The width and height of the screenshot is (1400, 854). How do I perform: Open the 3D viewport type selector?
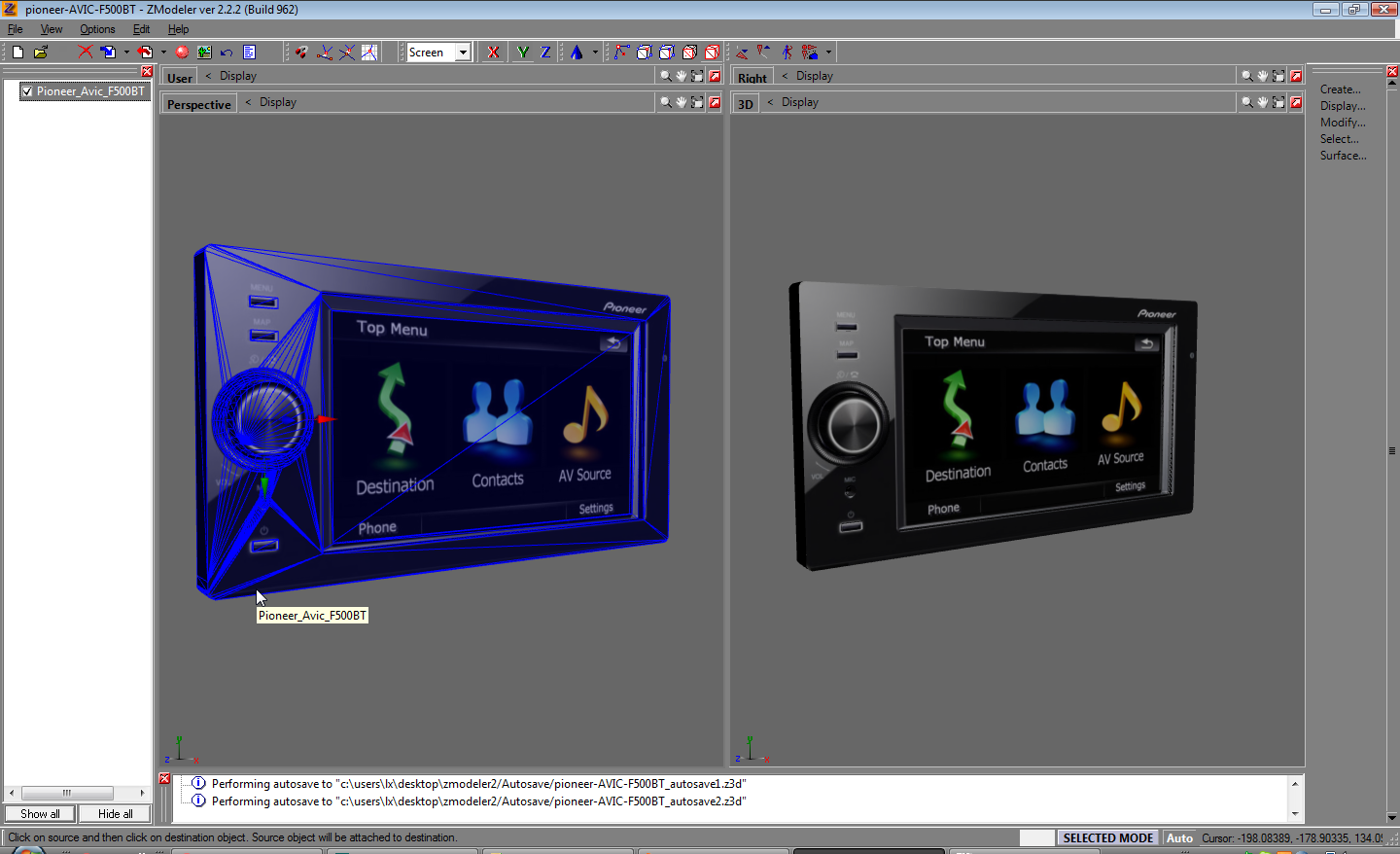click(x=746, y=104)
